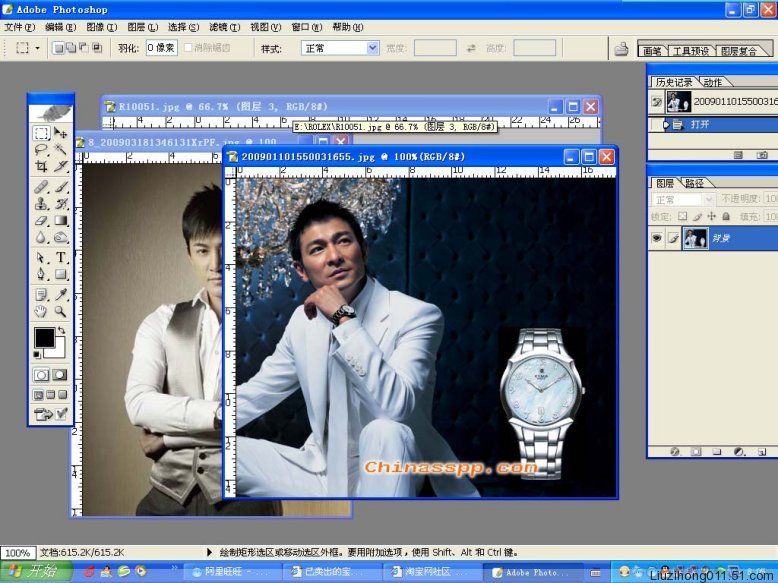778x583 pixels.
Task: Reset to default black and white colors
Action: point(37,354)
